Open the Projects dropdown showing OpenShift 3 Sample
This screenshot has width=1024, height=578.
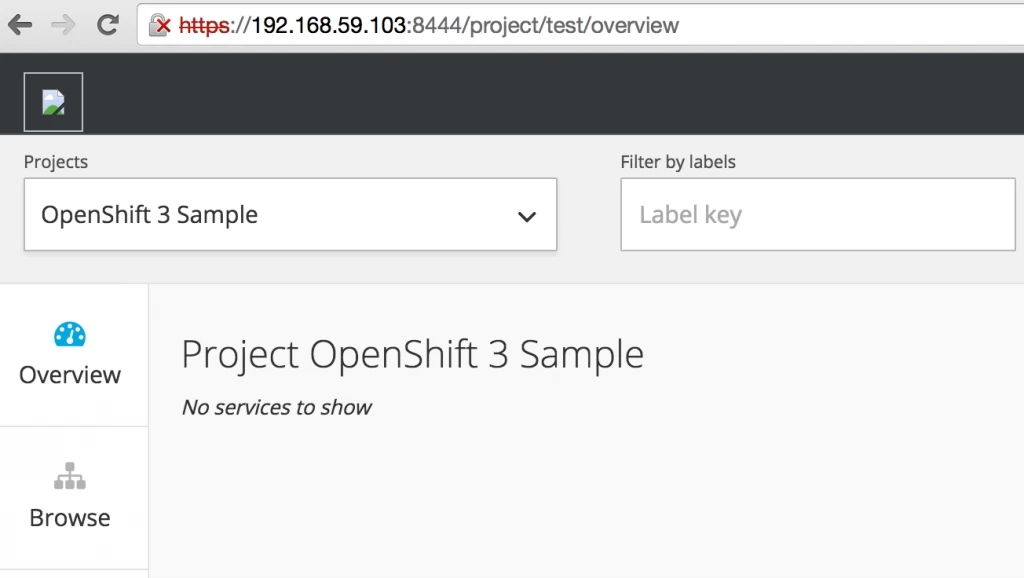[291, 214]
